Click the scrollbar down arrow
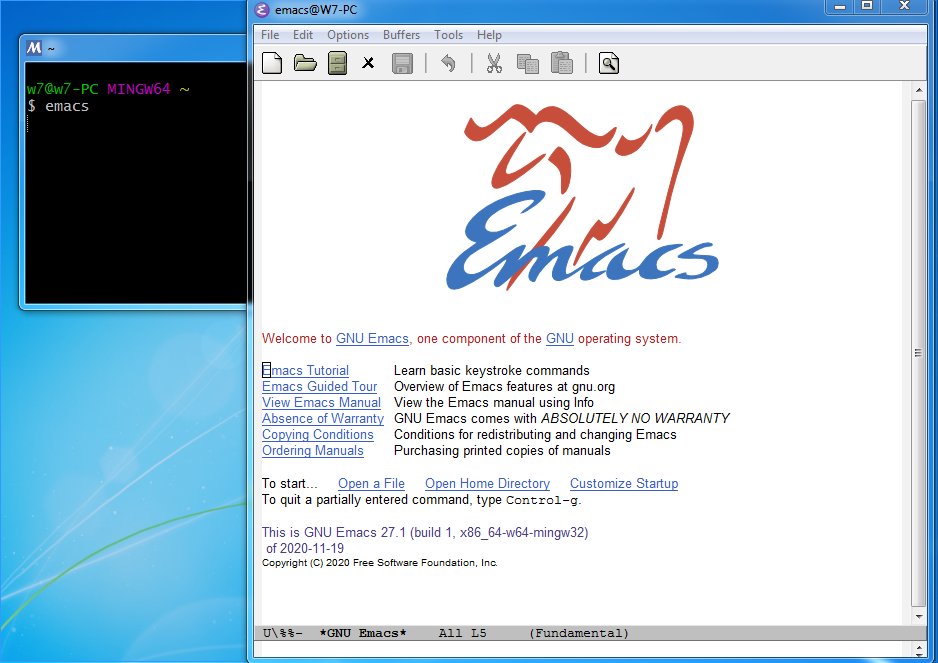 (x=919, y=616)
